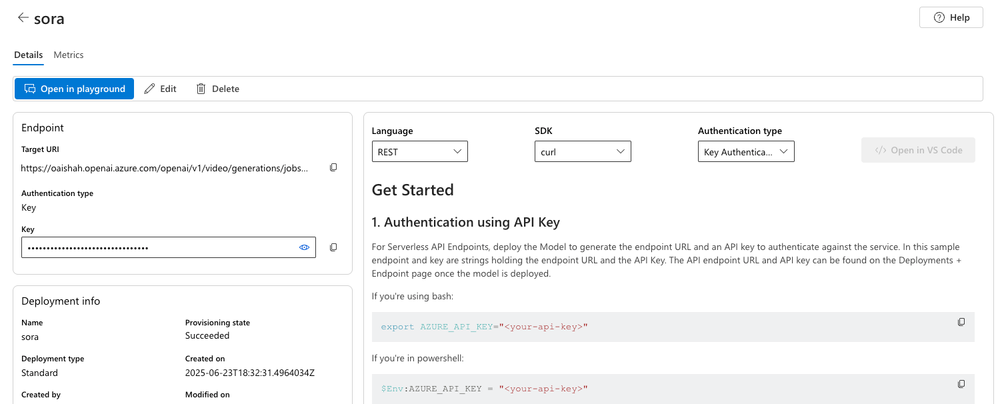Click the Deployment info heading

pos(60,301)
